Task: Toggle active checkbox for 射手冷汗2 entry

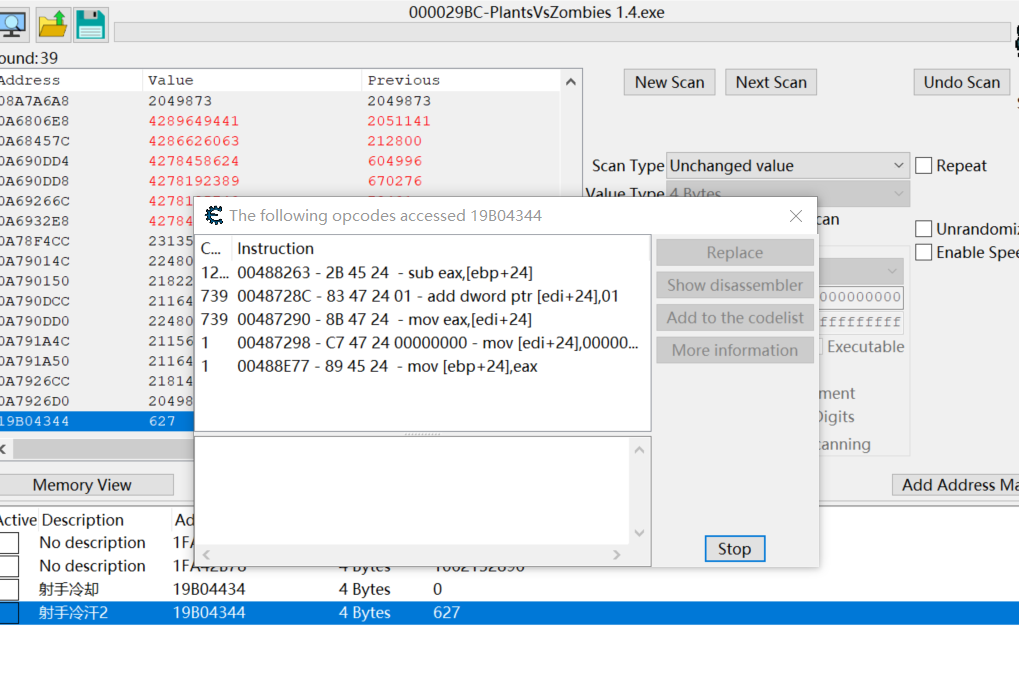Action: [x=9, y=613]
